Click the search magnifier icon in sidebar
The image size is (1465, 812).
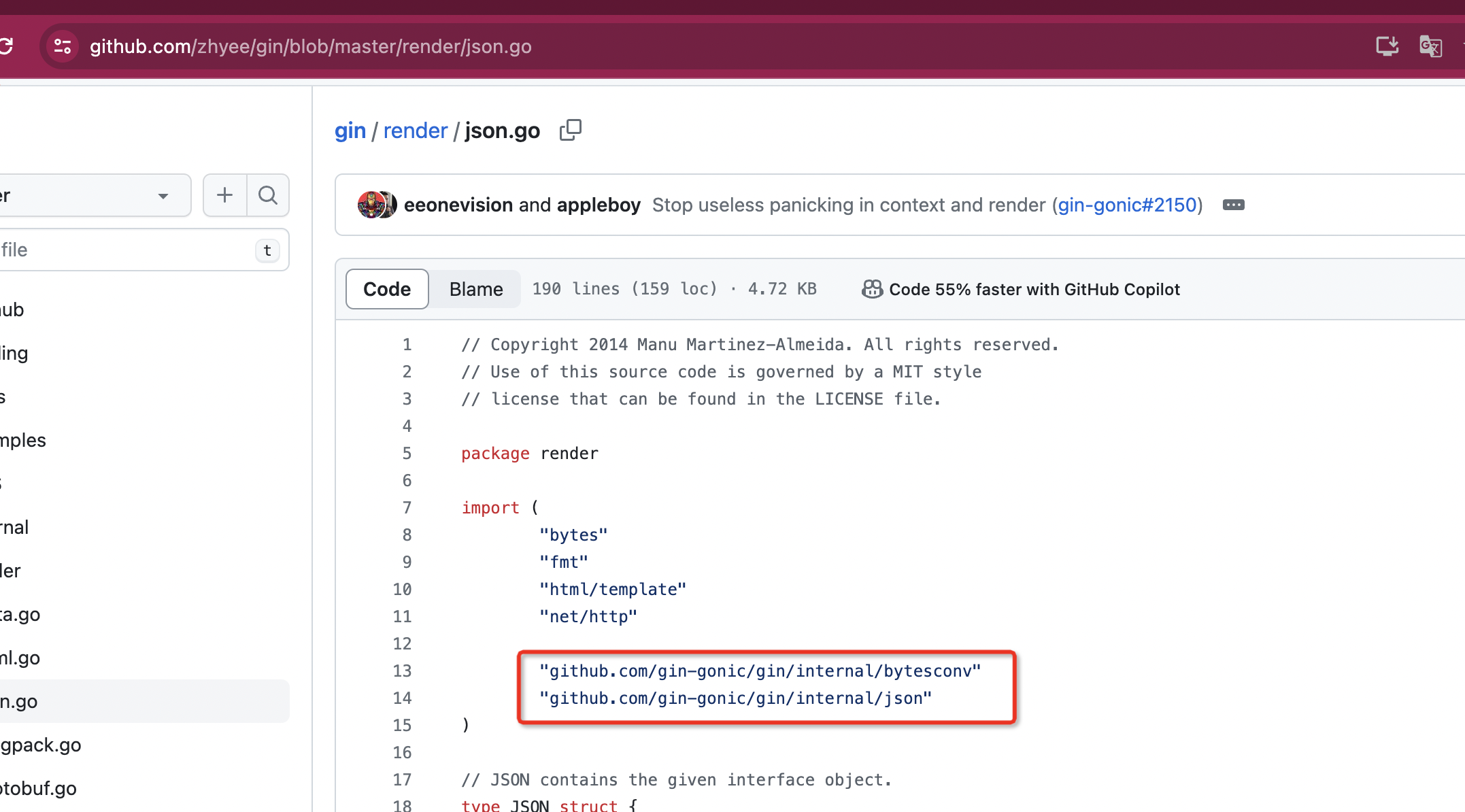tap(268, 195)
